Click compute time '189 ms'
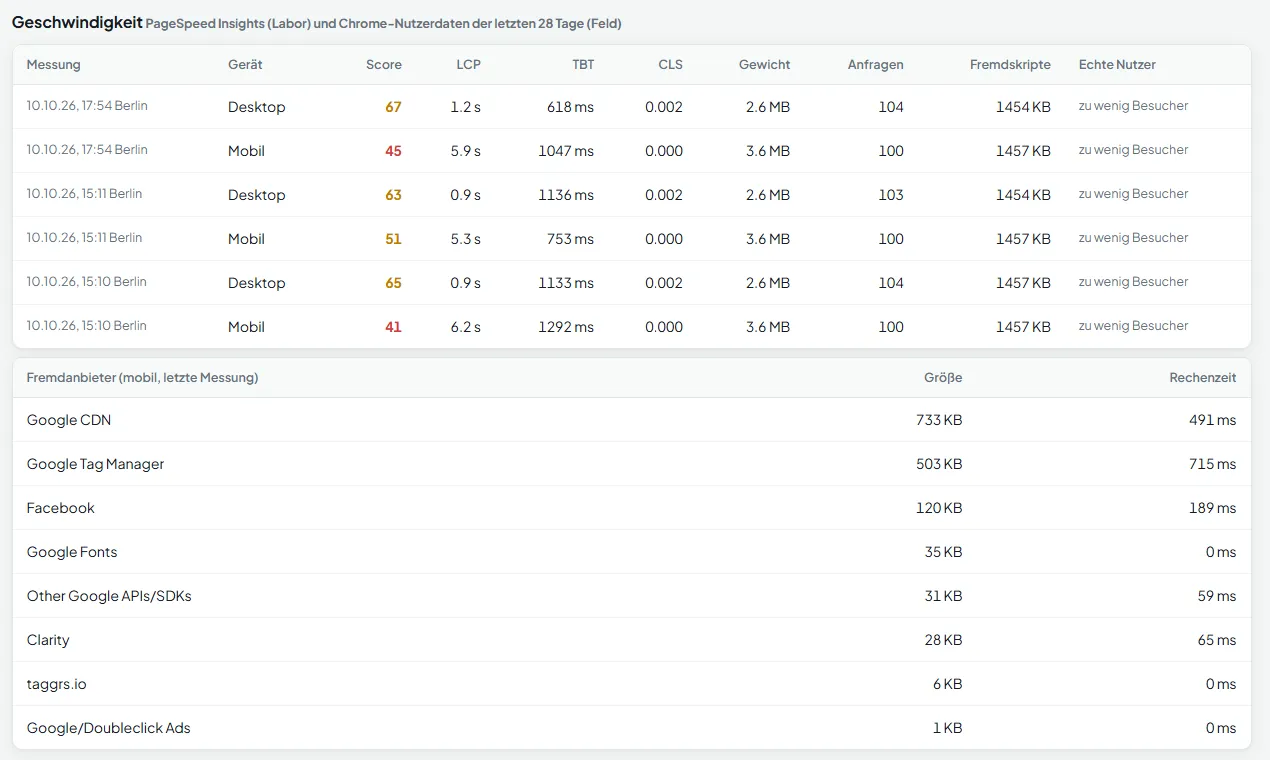 tap(1213, 508)
